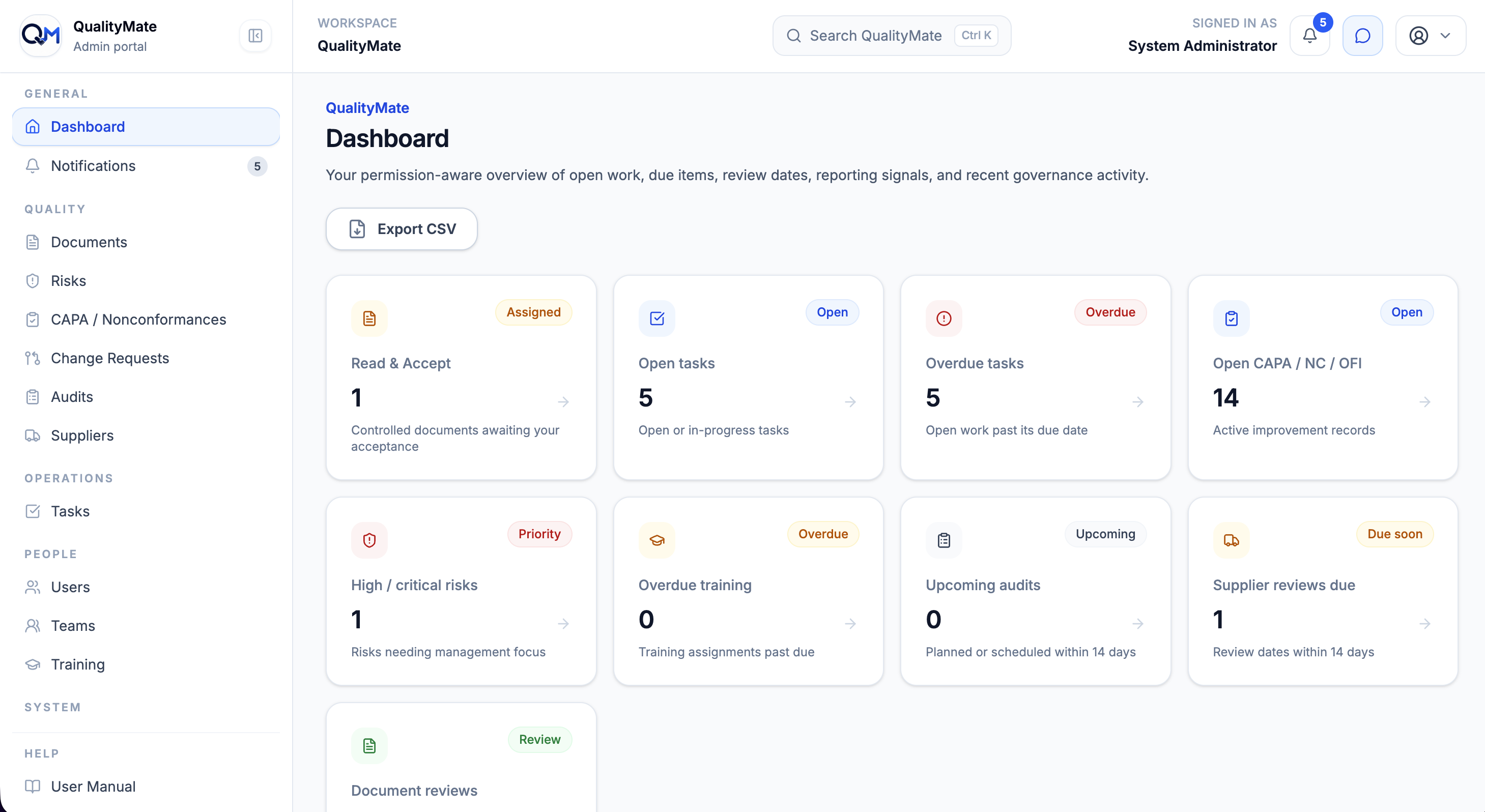Click the Upcoming audits clipboard icon
Screen dimensions: 1485x812
click(x=944, y=540)
